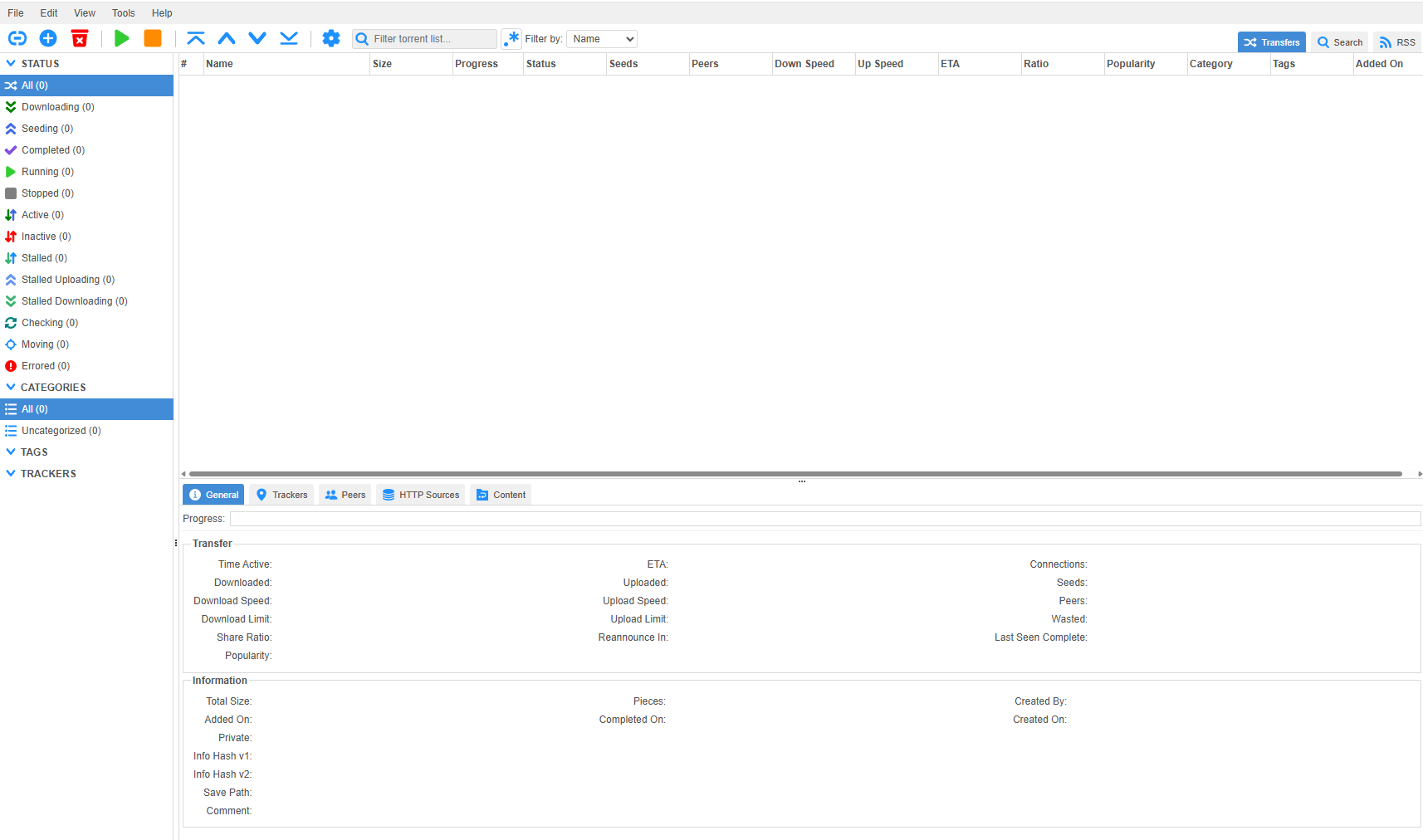Filter by Checking (0)

[x=86, y=323]
